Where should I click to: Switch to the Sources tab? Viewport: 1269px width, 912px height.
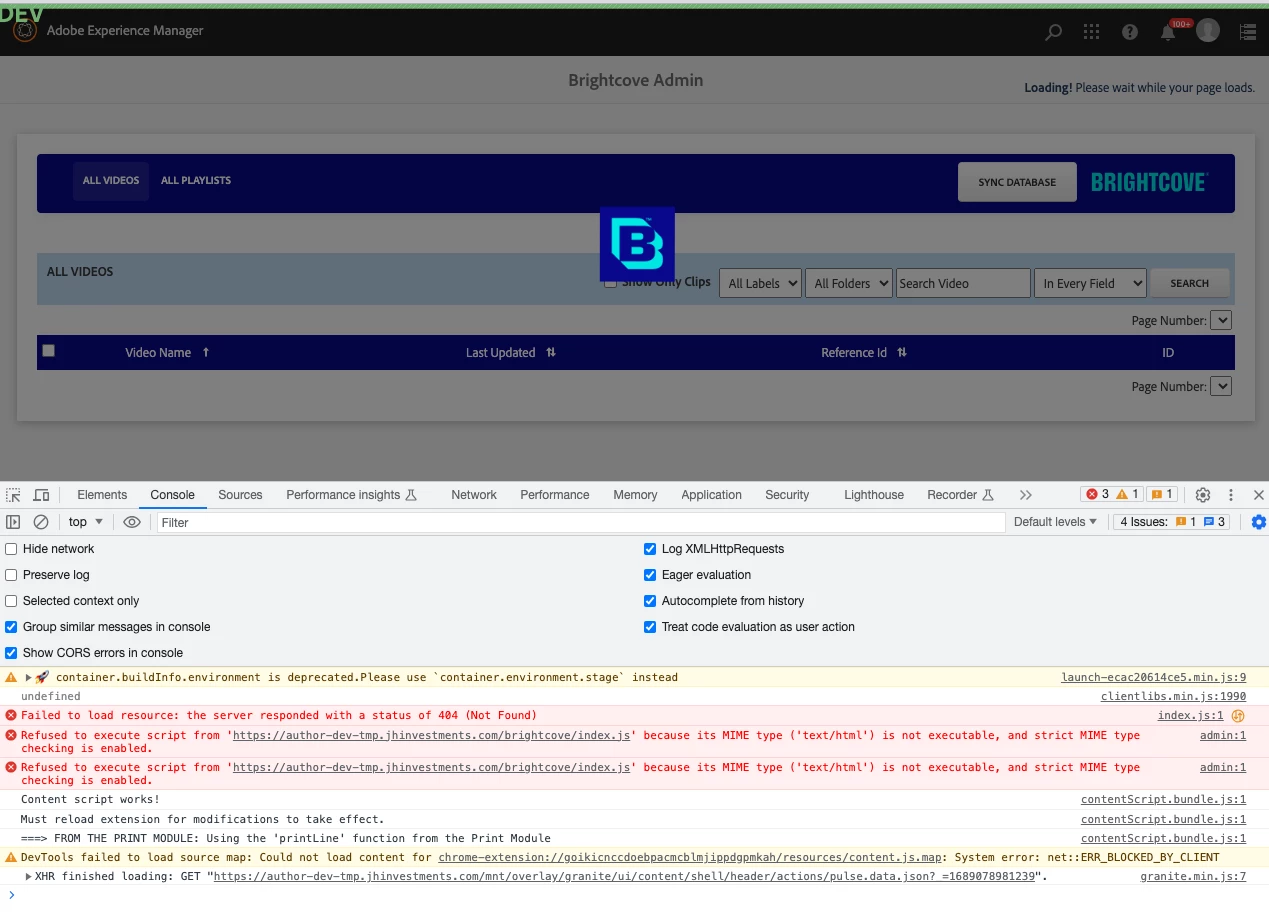[240, 495]
